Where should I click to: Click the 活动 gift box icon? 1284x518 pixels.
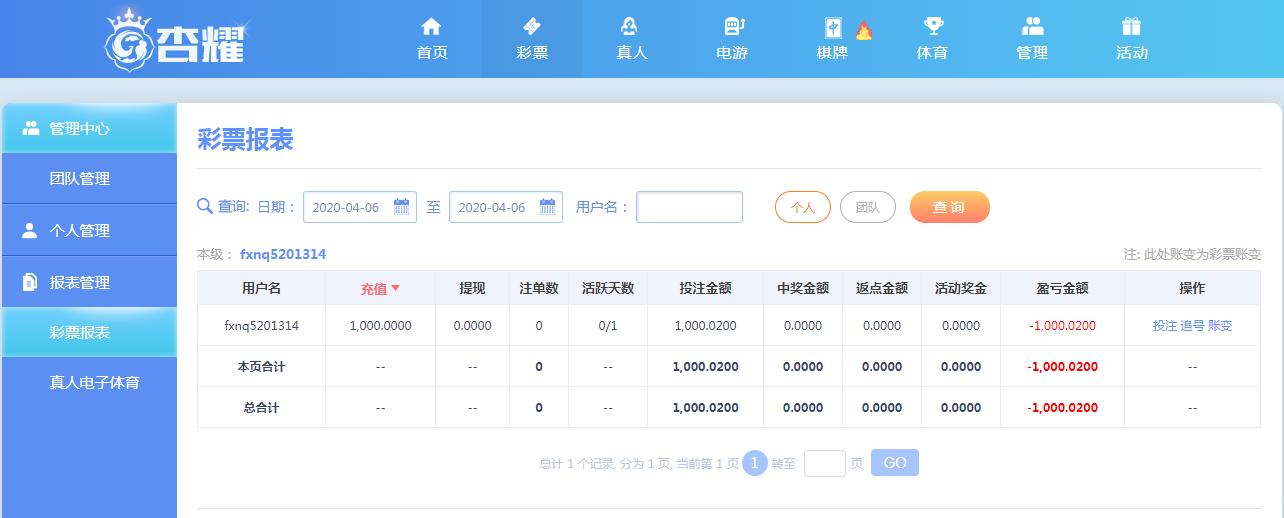click(x=1131, y=26)
